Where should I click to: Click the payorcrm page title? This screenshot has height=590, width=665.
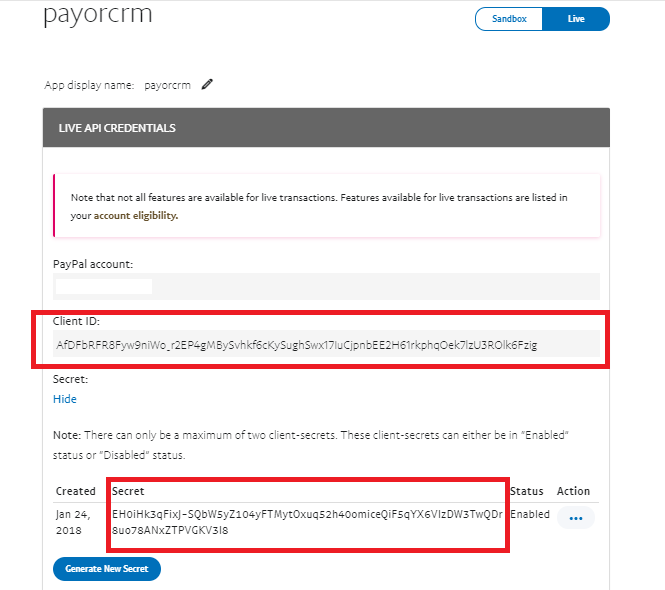(97, 17)
